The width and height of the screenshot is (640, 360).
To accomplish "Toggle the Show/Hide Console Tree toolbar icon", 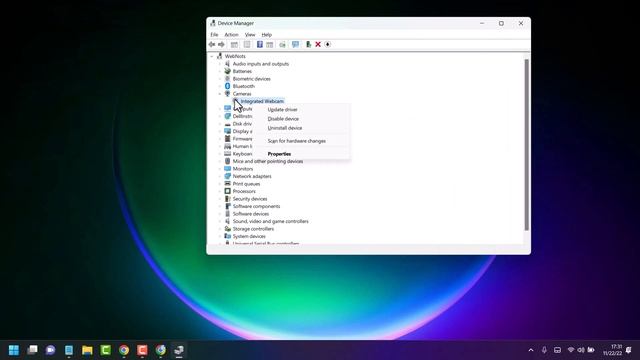I will point(234,44).
